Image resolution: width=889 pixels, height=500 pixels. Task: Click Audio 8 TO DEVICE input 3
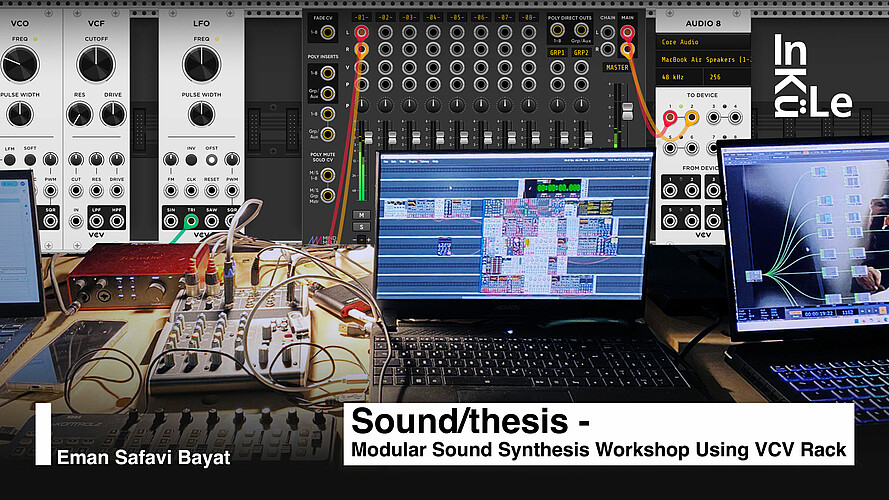tap(714, 118)
